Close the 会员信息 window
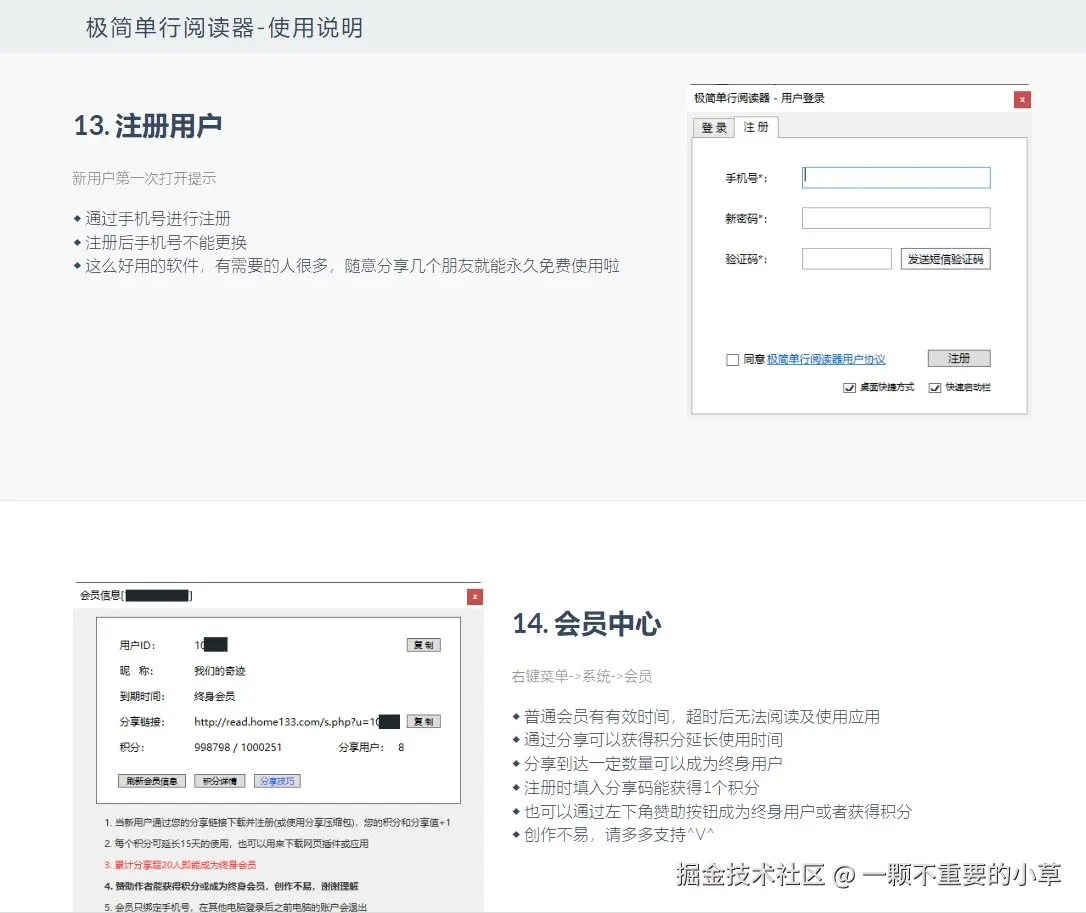This screenshot has width=1086, height=913. point(474,596)
